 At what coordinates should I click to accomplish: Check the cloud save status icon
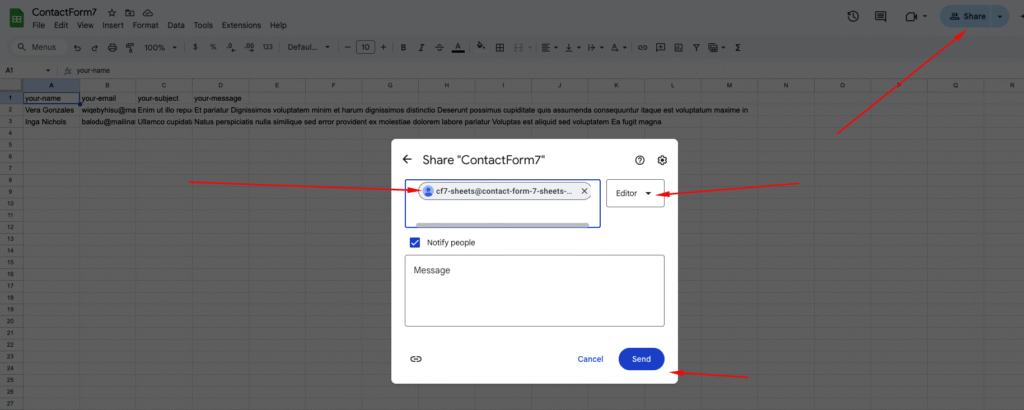[148, 12]
